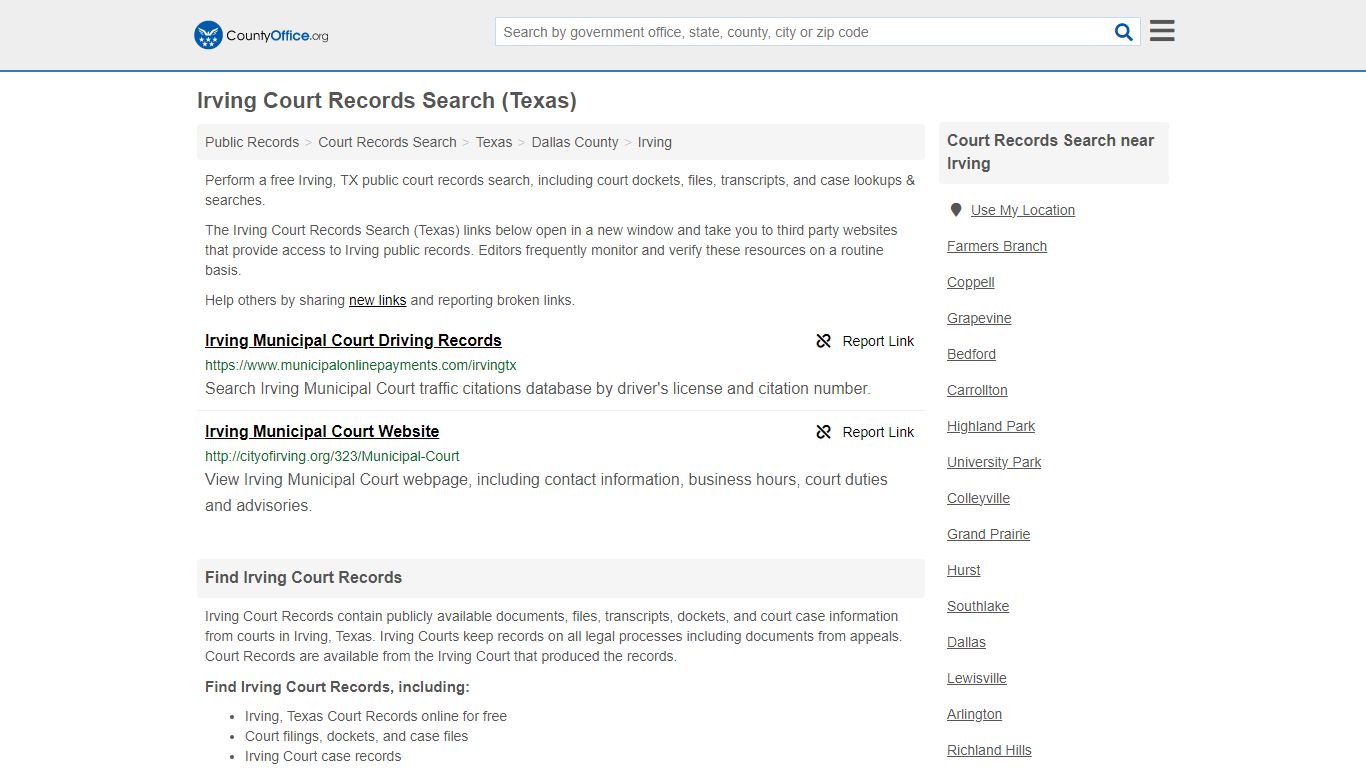Open Grand Prairie court records
This screenshot has height=768, width=1366.
pos(988,534)
